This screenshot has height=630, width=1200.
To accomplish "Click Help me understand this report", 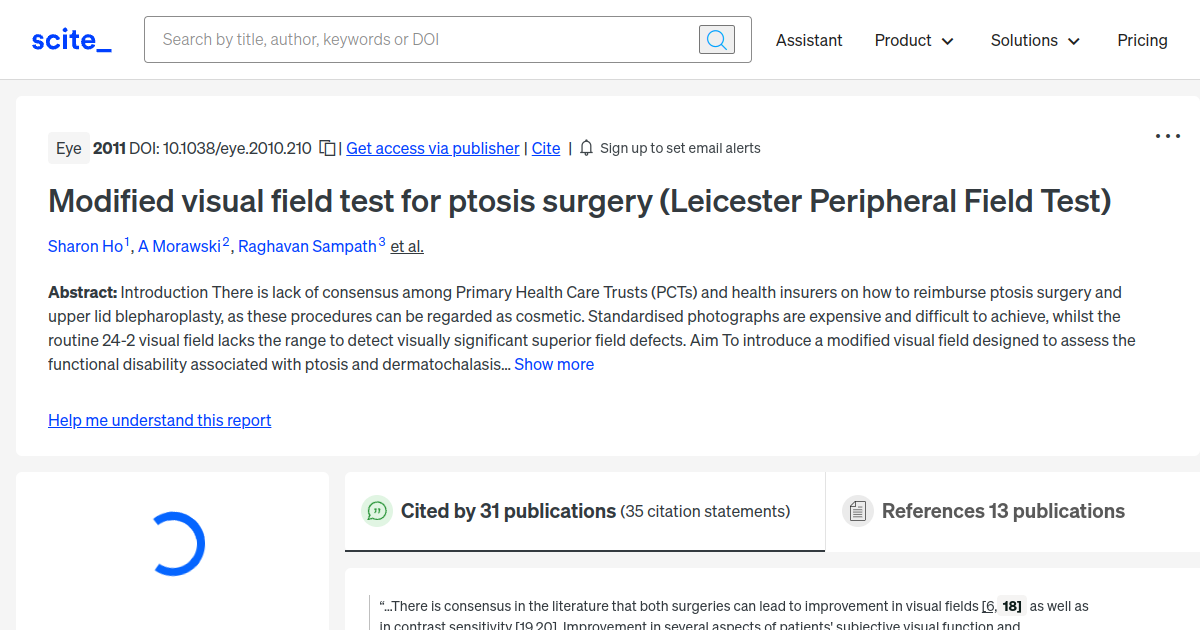I will tap(159, 419).
